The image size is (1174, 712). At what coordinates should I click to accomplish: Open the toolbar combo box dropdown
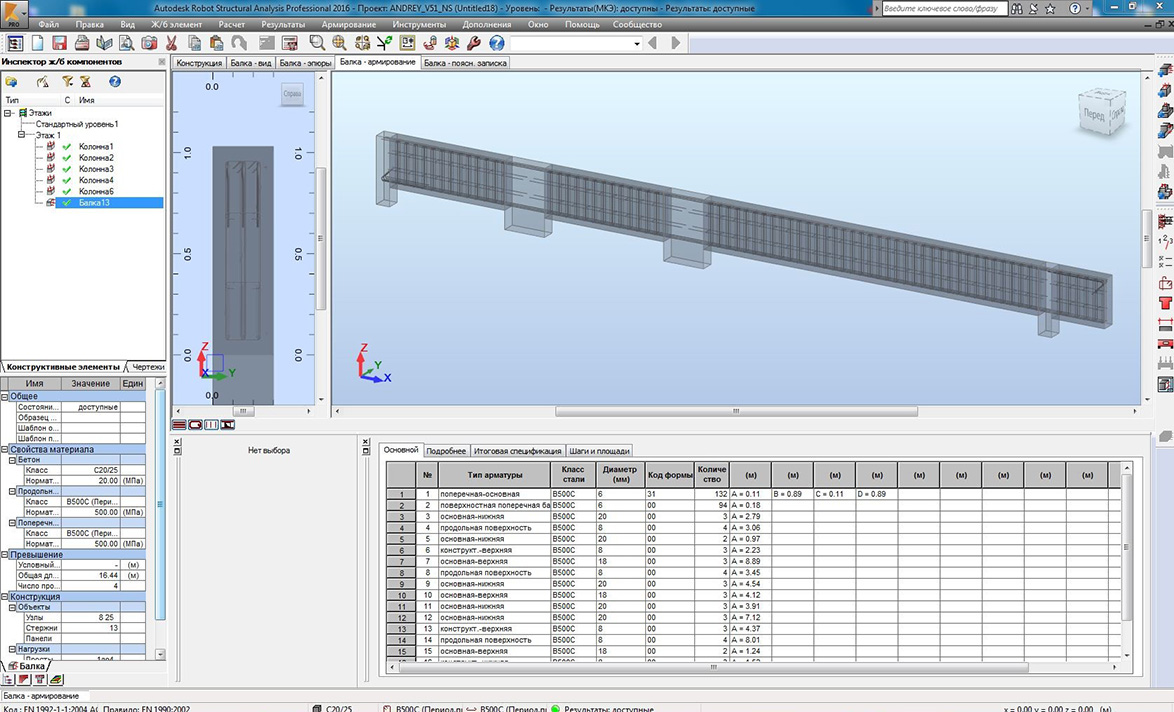[636, 44]
